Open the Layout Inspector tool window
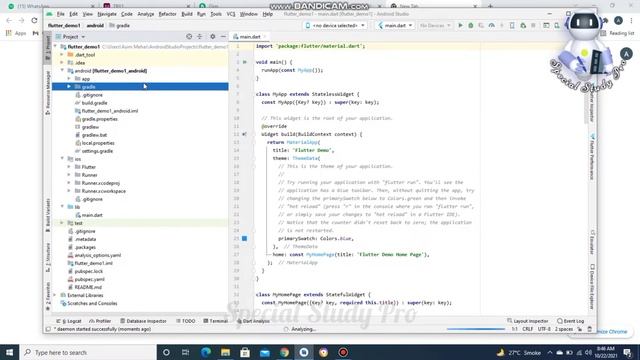Viewport: 640px width, 360px height. click(x=528, y=321)
